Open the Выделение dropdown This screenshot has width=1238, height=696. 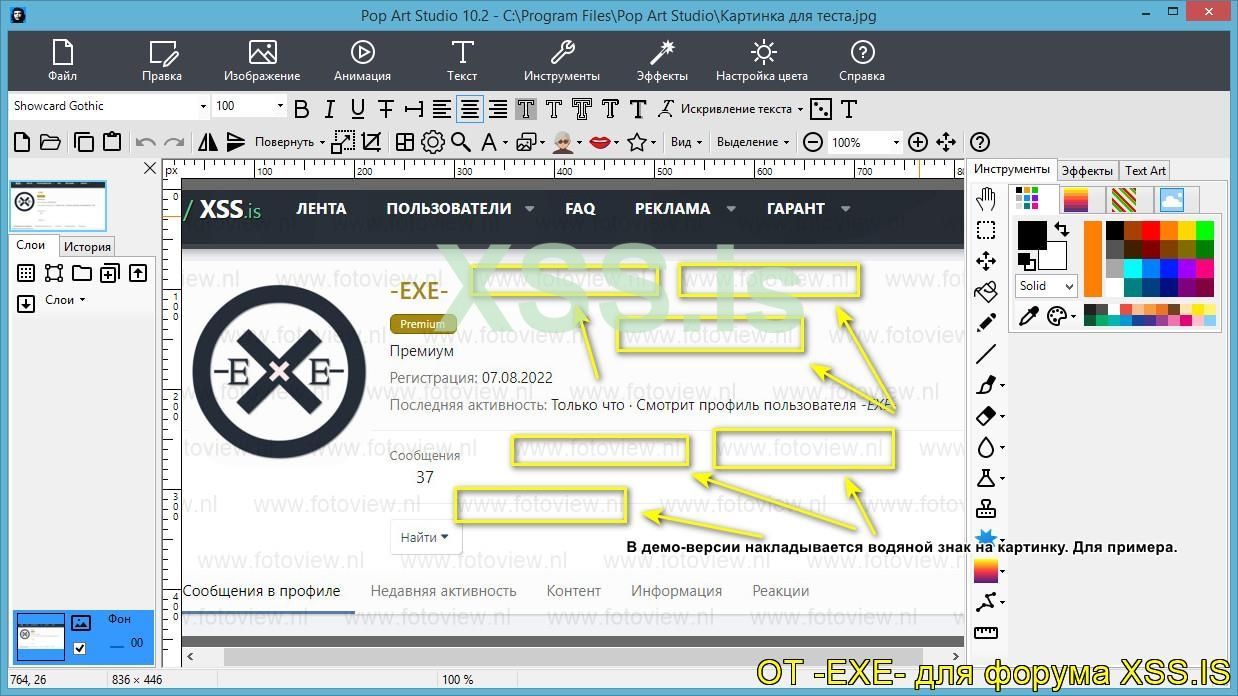click(753, 142)
